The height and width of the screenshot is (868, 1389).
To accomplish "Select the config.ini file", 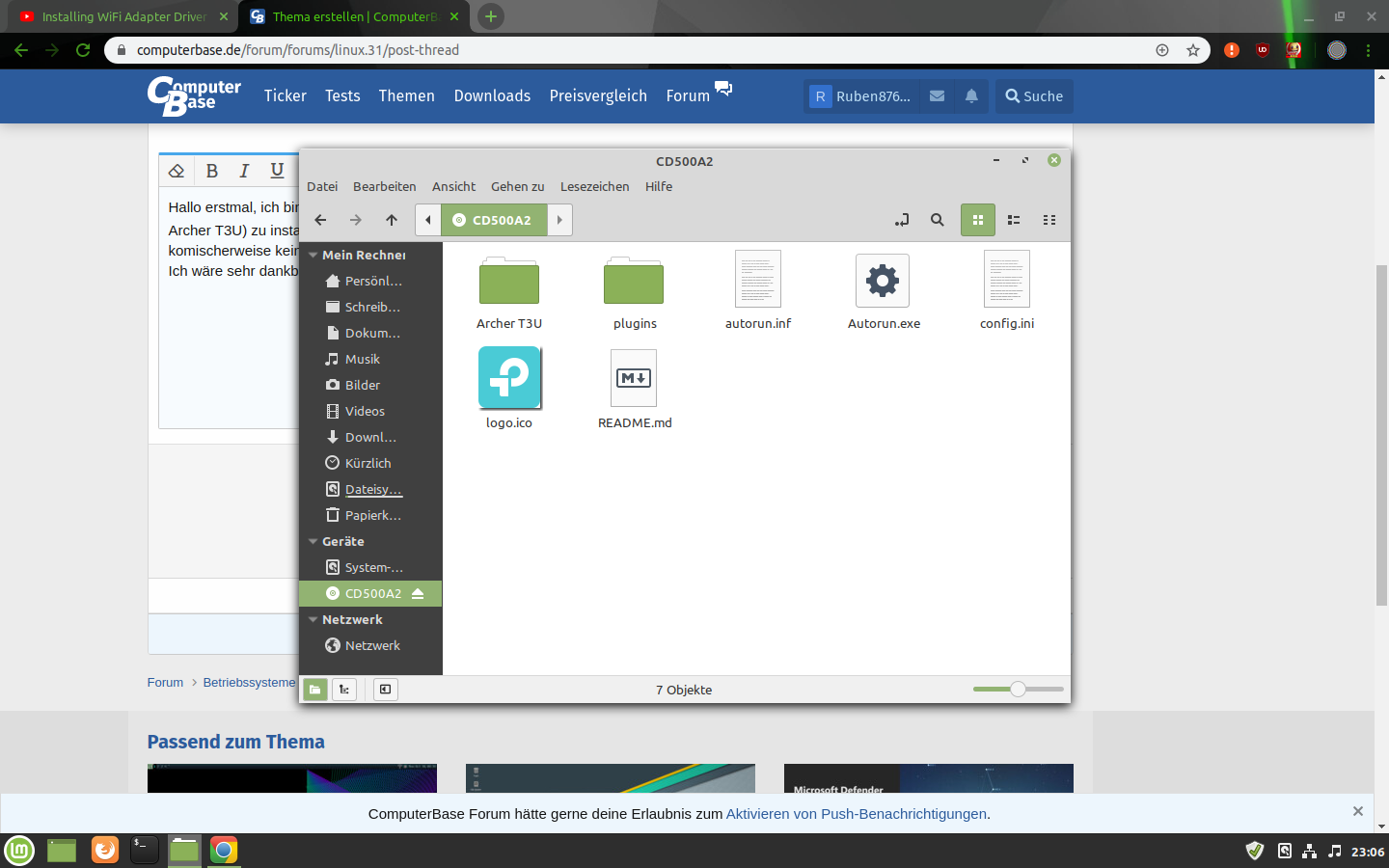I will (x=1007, y=291).
